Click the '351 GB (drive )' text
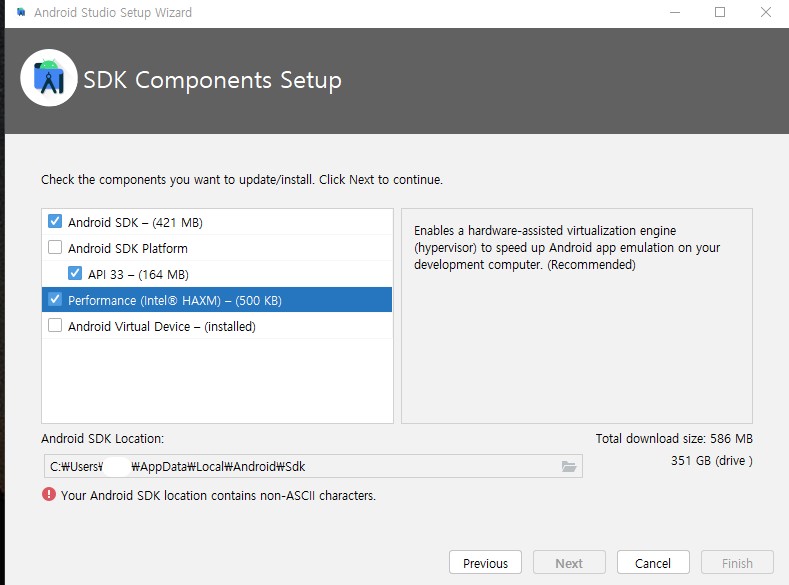Screen dimensions: 789x585 tap(712, 461)
